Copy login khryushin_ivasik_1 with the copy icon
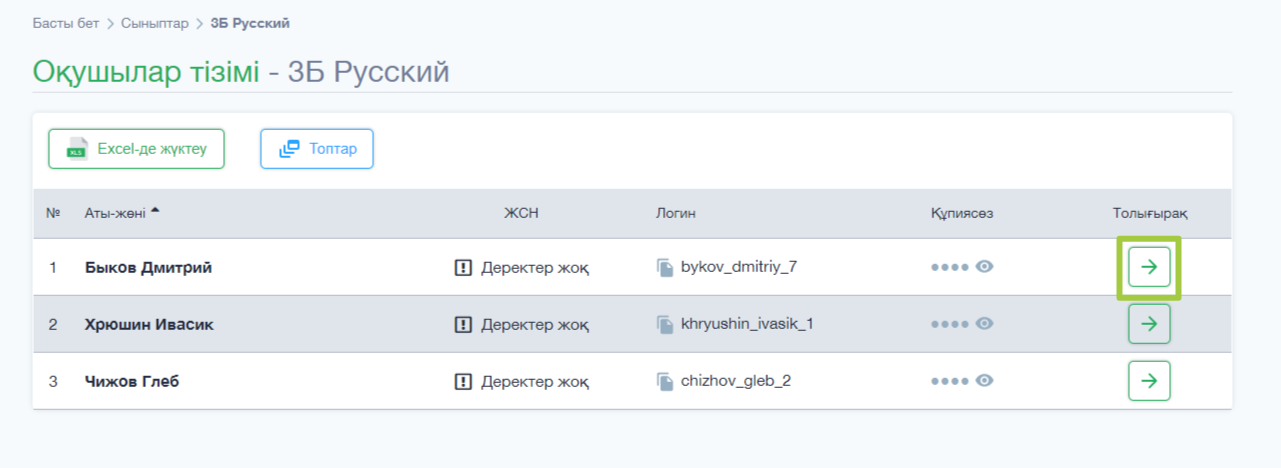1281x468 pixels. click(665, 324)
